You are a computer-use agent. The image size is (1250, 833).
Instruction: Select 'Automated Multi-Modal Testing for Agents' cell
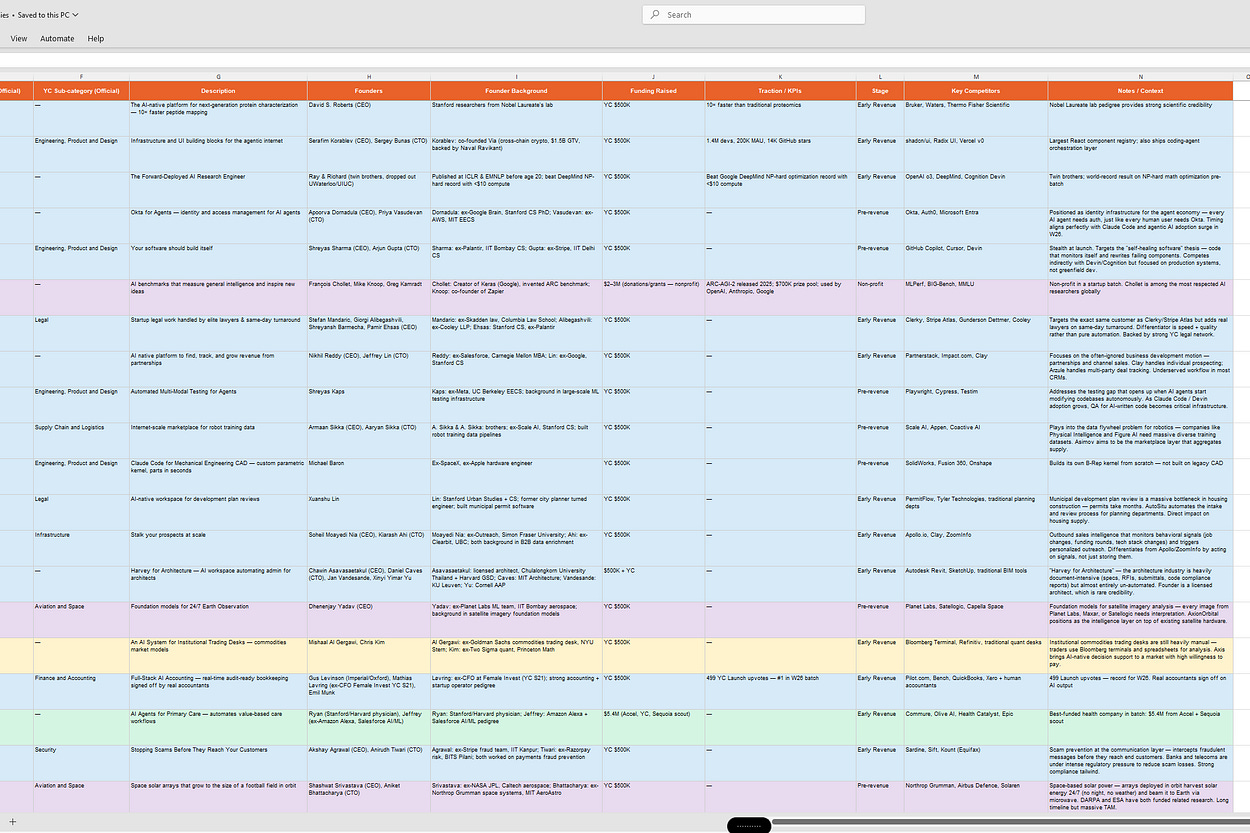pos(218,406)
